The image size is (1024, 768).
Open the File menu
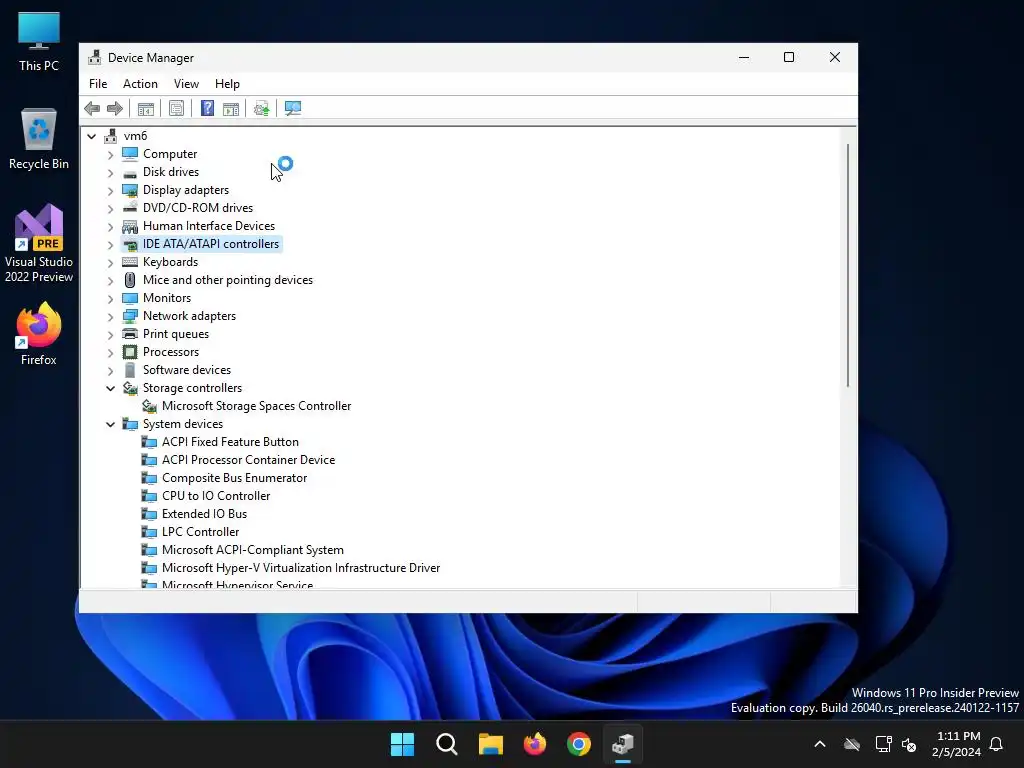pos(98,84)
